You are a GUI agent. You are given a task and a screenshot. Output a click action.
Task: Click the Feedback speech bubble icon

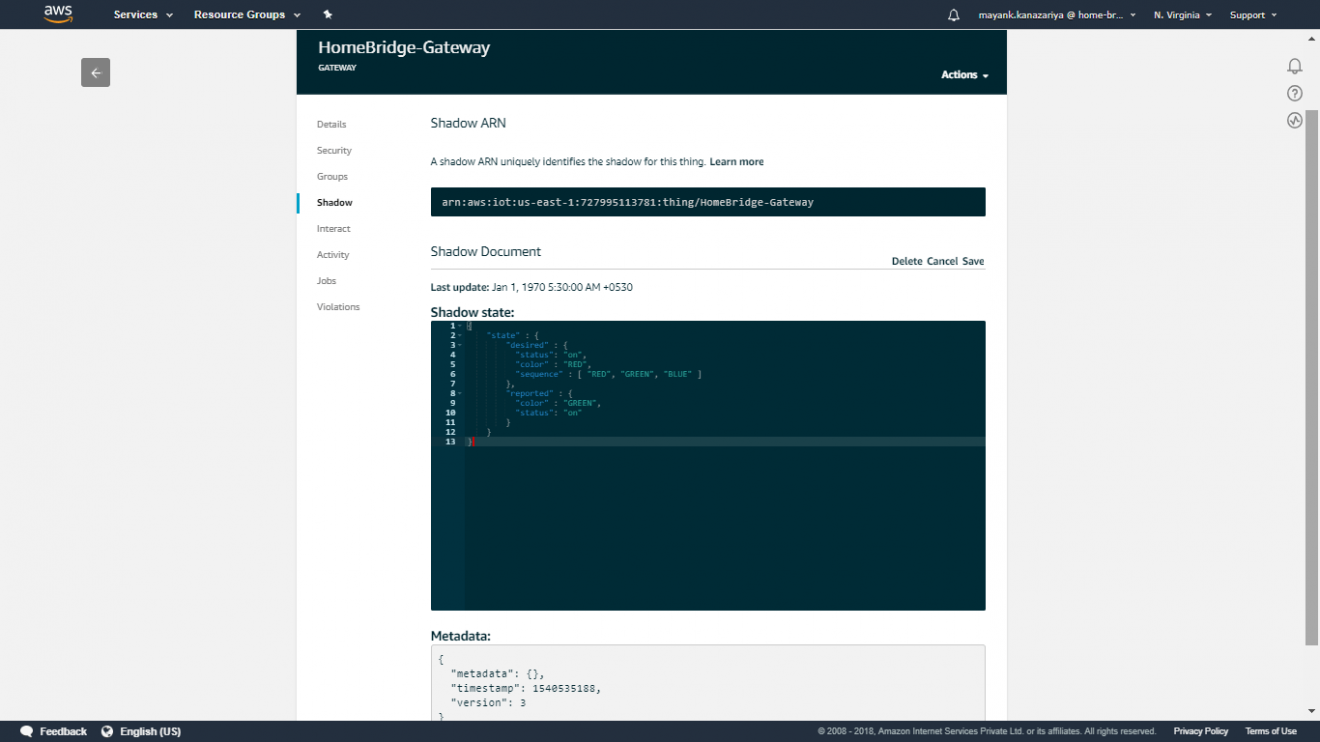coord(27,731)
